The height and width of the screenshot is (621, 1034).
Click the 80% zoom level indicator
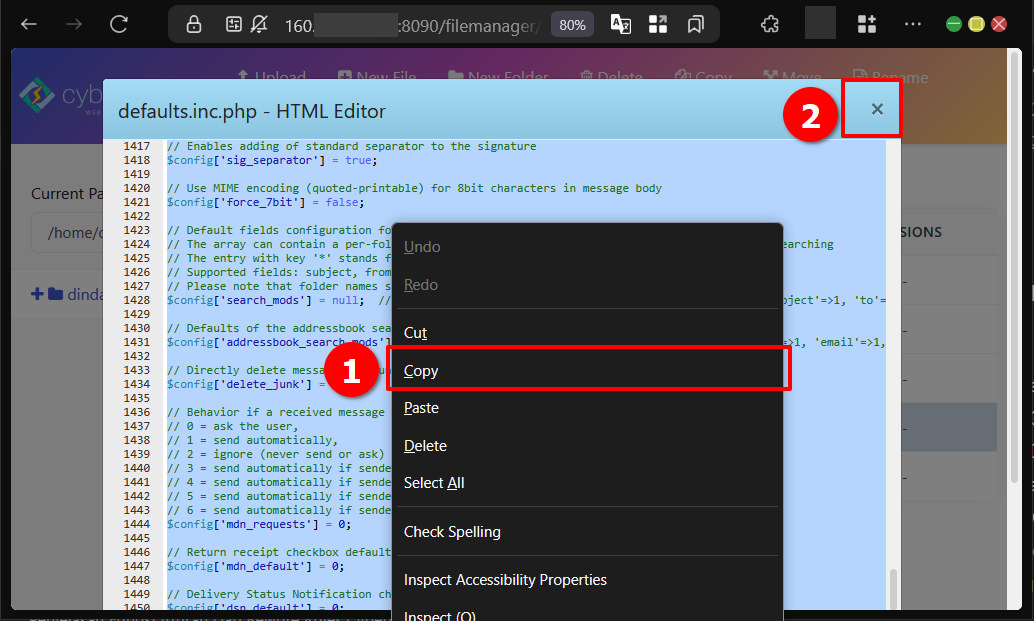pyautogui.click(x=572, y=25)
